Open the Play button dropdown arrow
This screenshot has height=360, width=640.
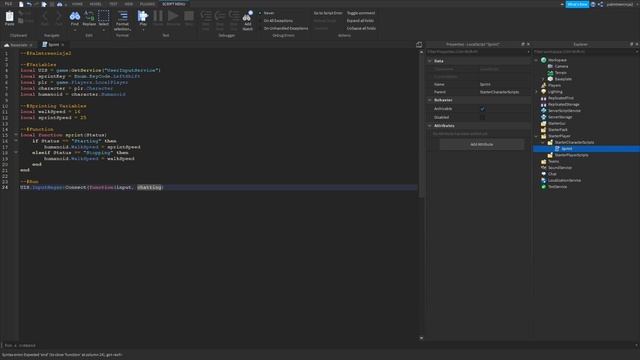click(x=143, y=29)
